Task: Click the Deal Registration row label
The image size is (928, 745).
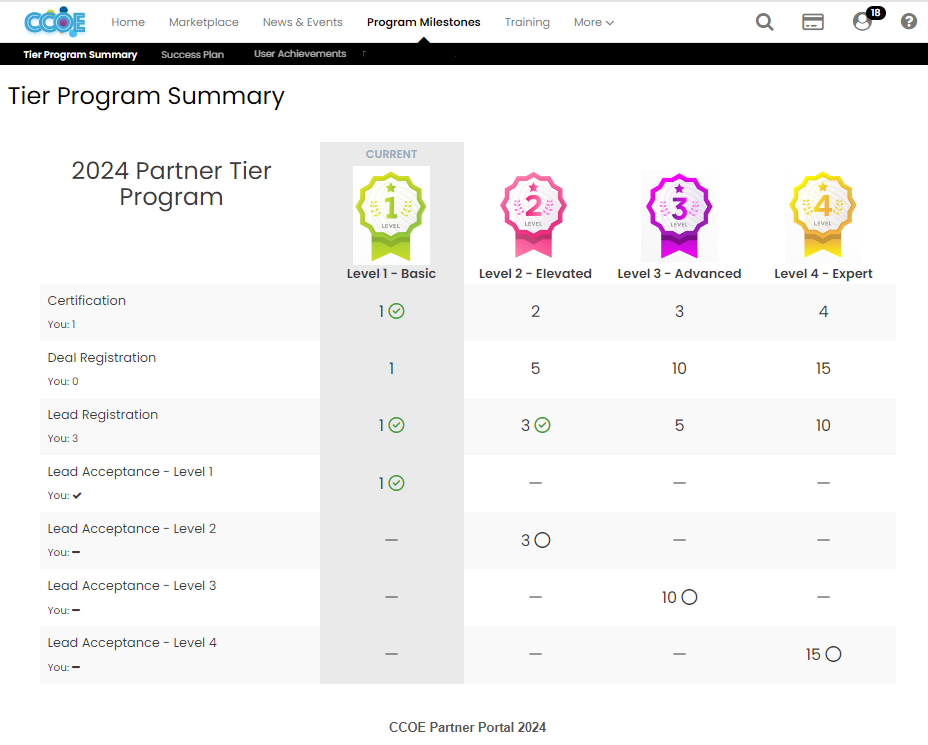Action: [102, 358]
